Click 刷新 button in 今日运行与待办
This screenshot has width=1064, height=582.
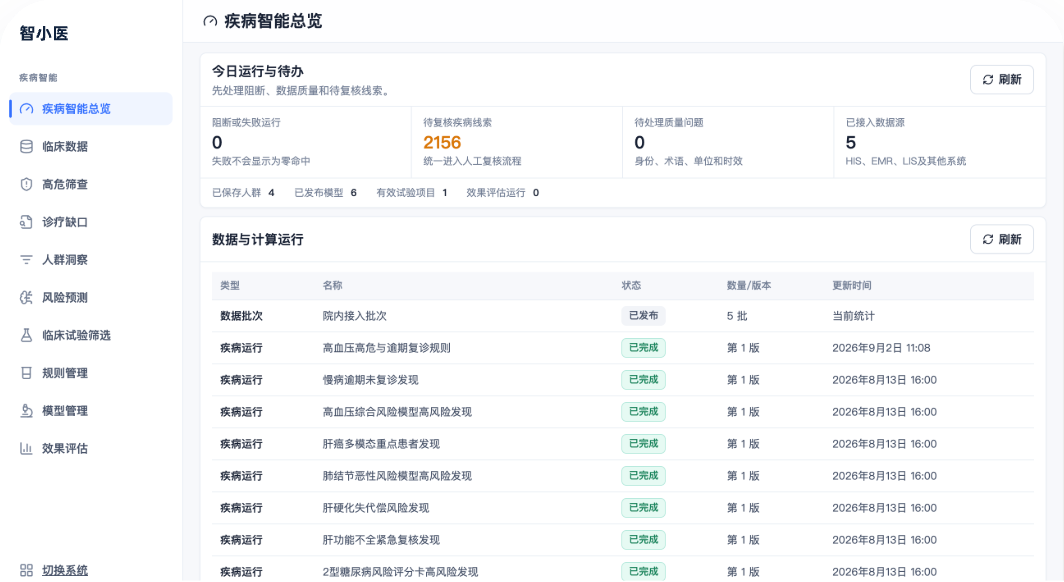pos(1002,80)
